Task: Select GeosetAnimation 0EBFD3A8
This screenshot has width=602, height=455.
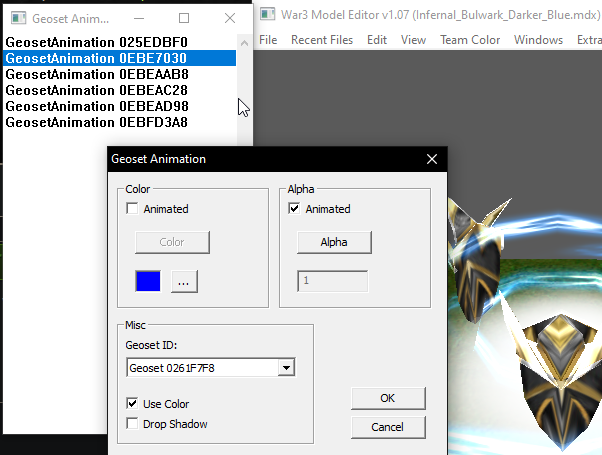Action: [119, 122]
